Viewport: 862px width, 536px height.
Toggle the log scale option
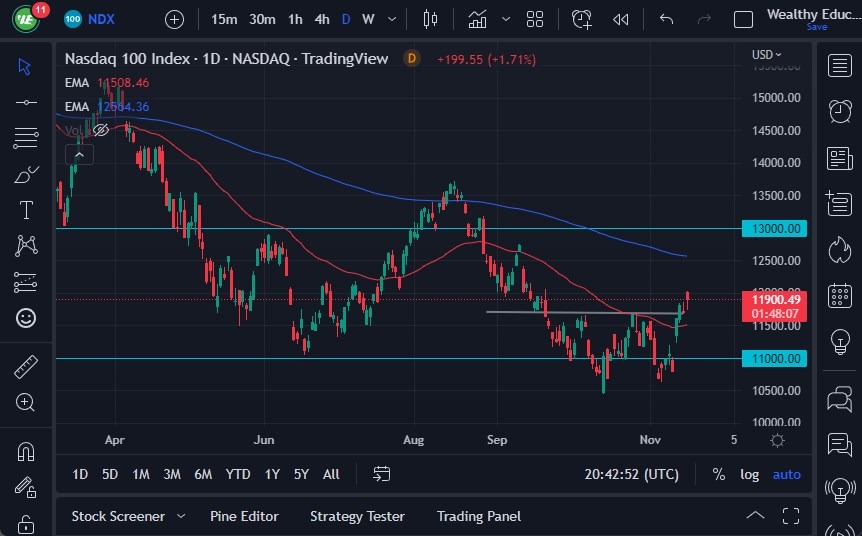(x=749, y=474)
